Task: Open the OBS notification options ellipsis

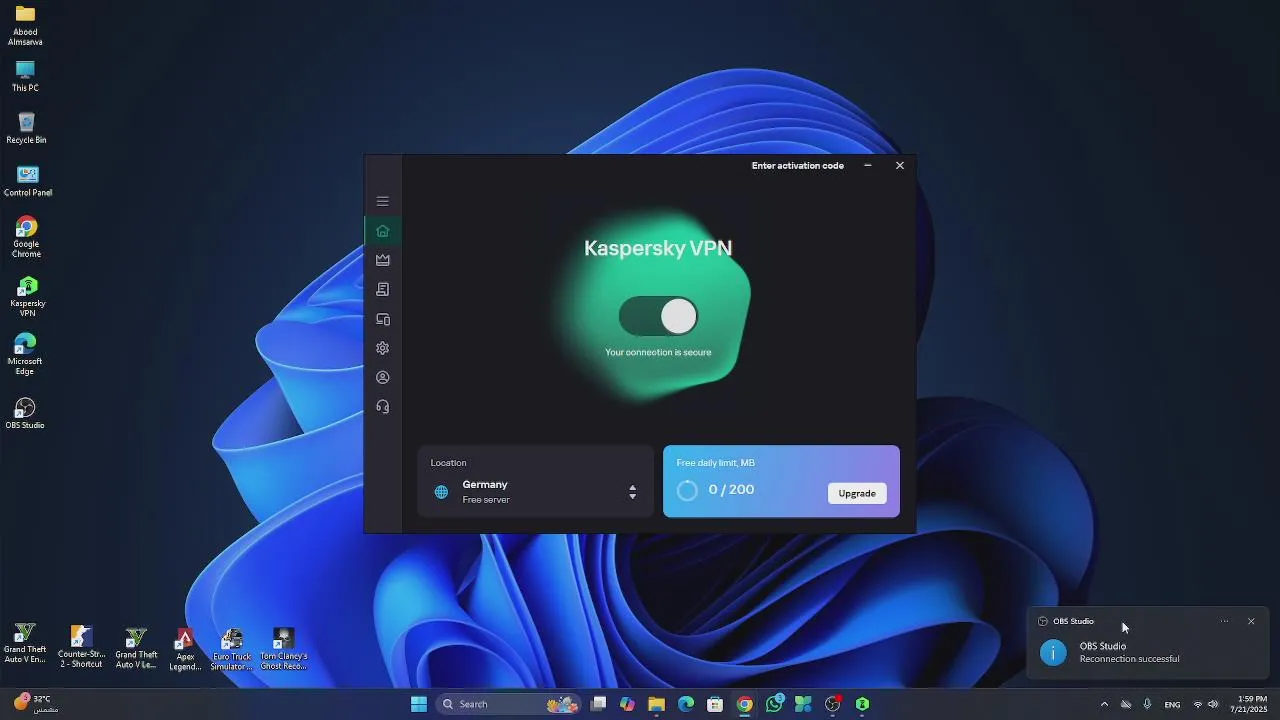Action: (x=1224, y=621)
